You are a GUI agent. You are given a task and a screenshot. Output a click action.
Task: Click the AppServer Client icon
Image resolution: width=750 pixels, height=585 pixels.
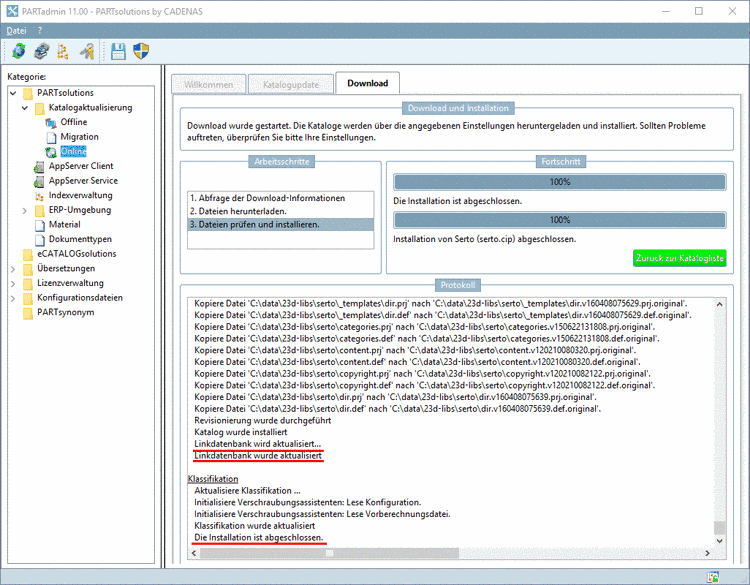(39, 166)
